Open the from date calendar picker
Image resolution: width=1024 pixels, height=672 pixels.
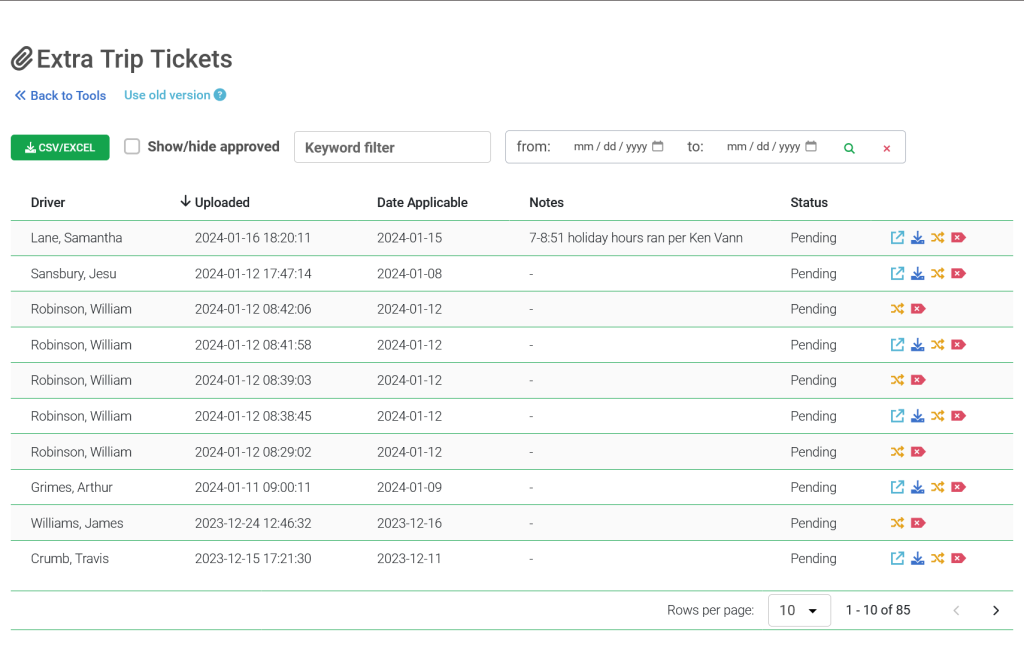click(657, 146)
